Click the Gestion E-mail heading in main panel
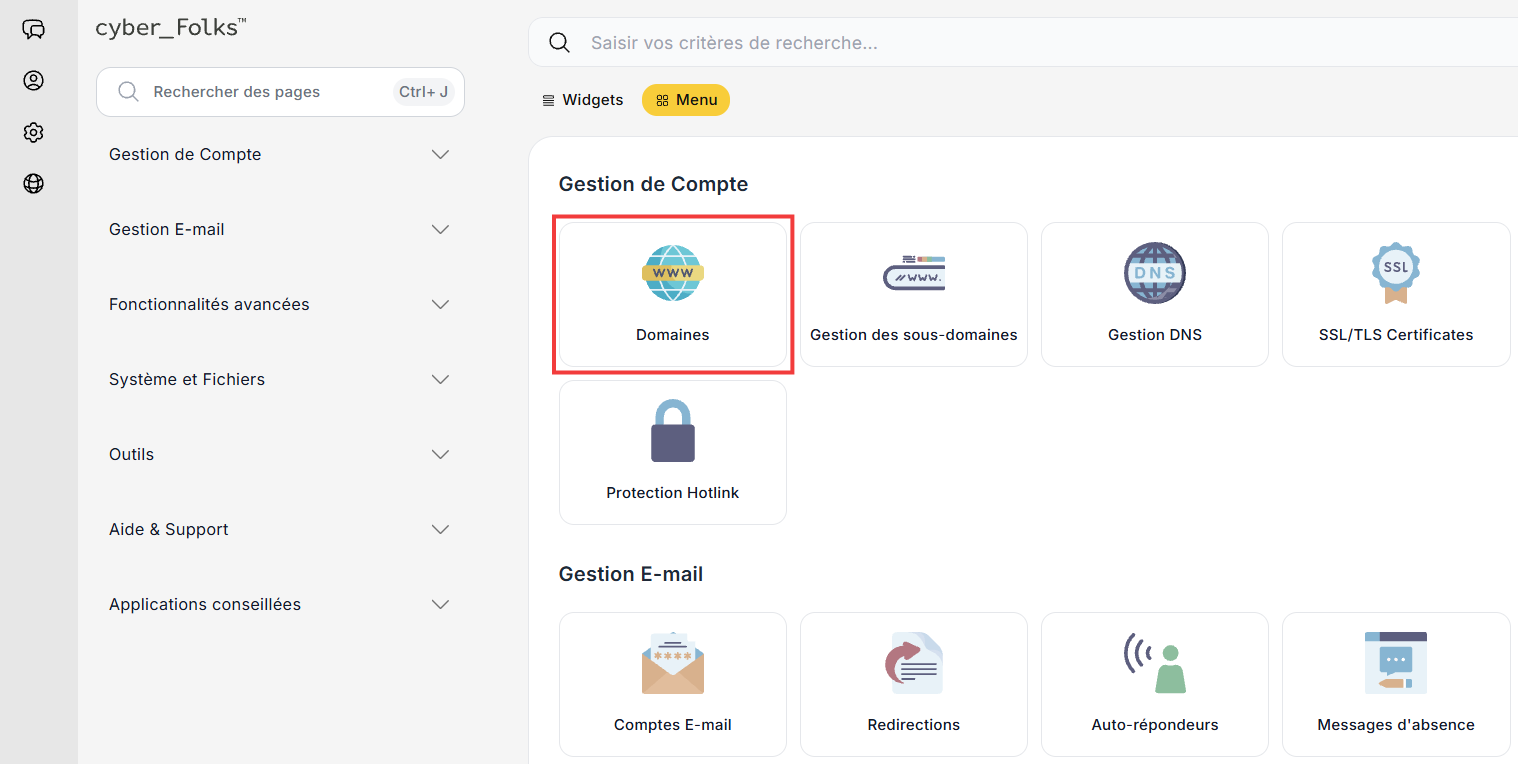 point(631,574)
